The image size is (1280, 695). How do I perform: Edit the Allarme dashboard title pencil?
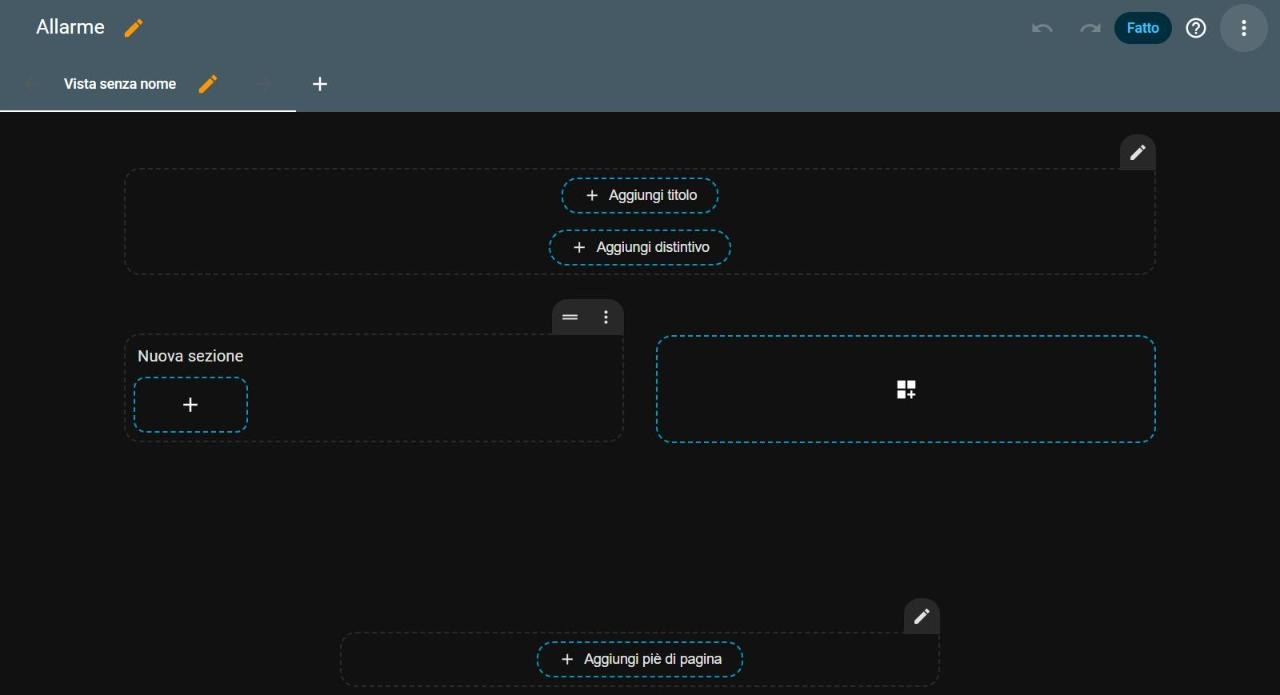pyautogui.click(x=134, y=28)
